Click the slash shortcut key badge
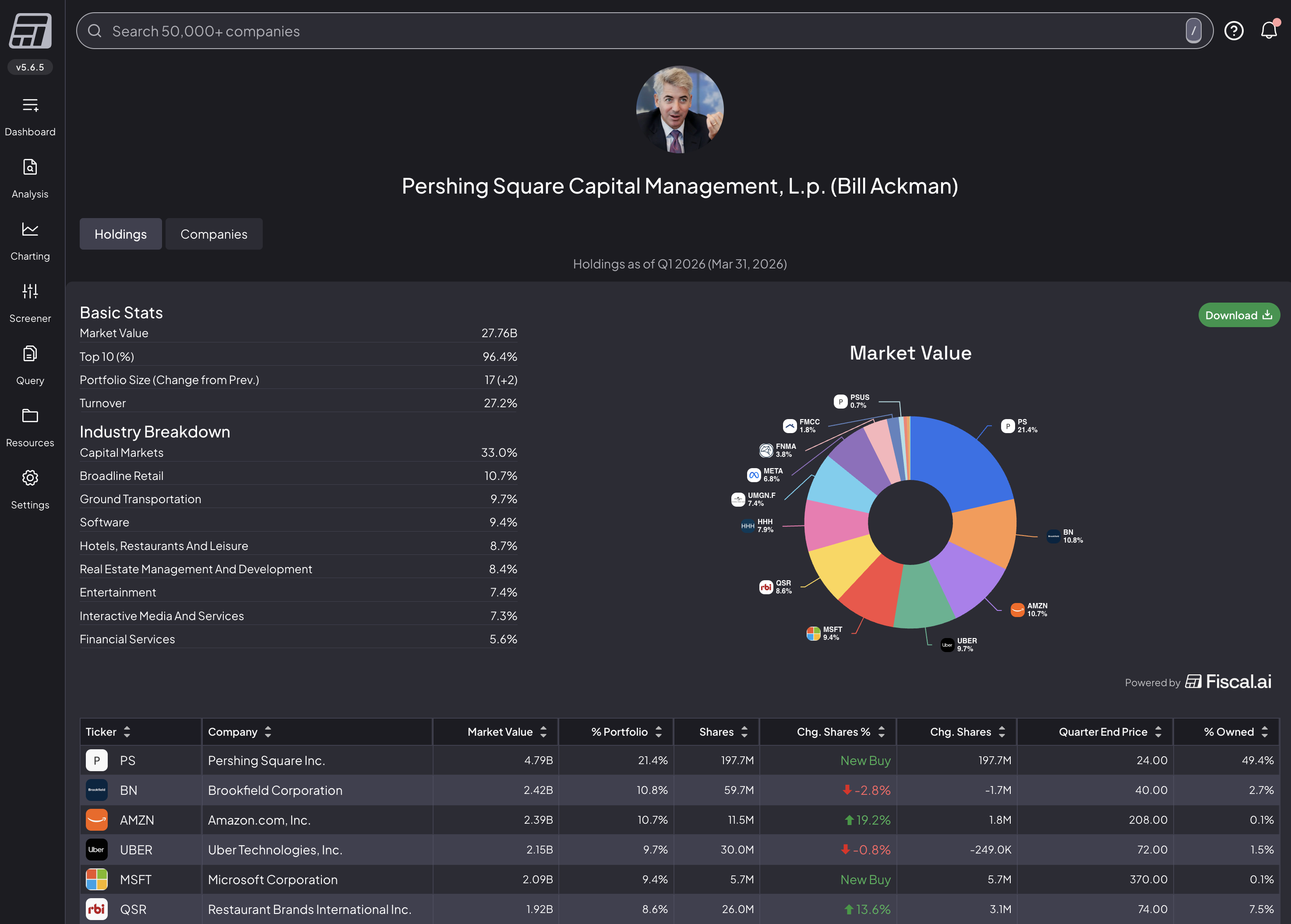1291x924 pixels. click(x=1193, y=31)
